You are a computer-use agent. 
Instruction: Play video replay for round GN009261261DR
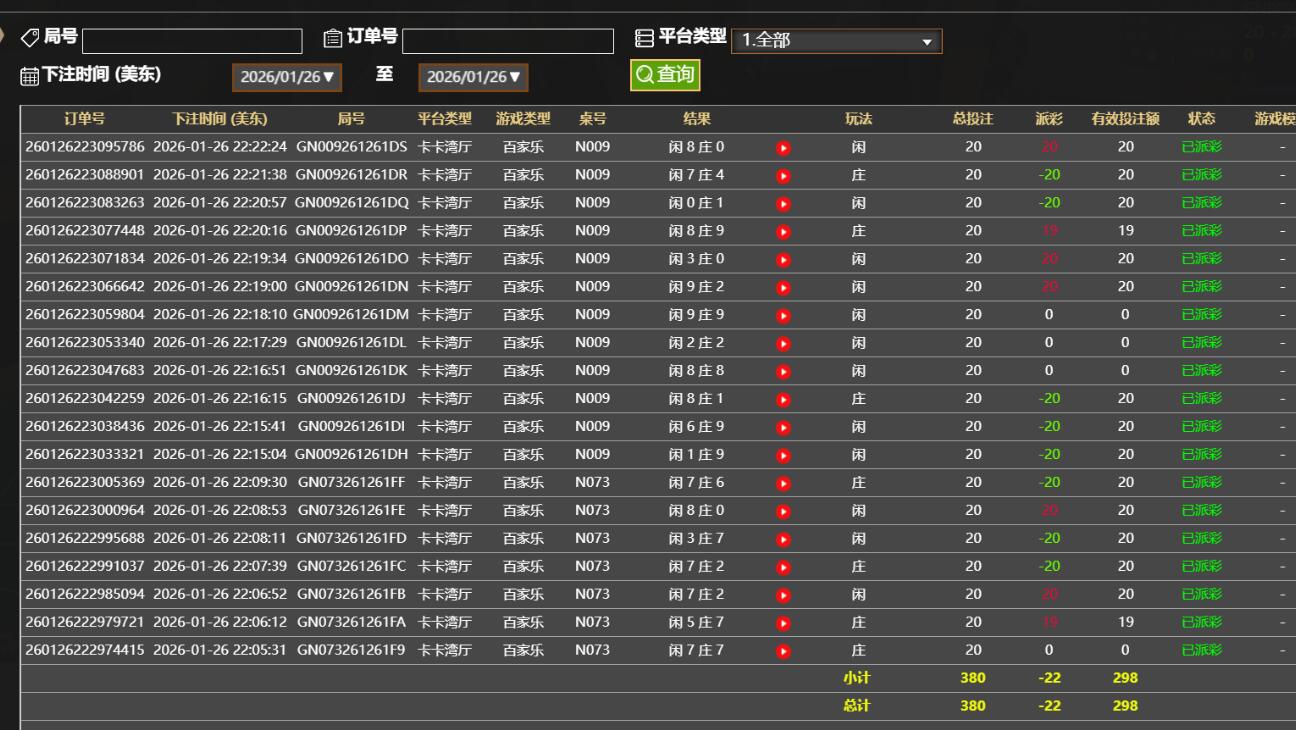pos(784,176)
